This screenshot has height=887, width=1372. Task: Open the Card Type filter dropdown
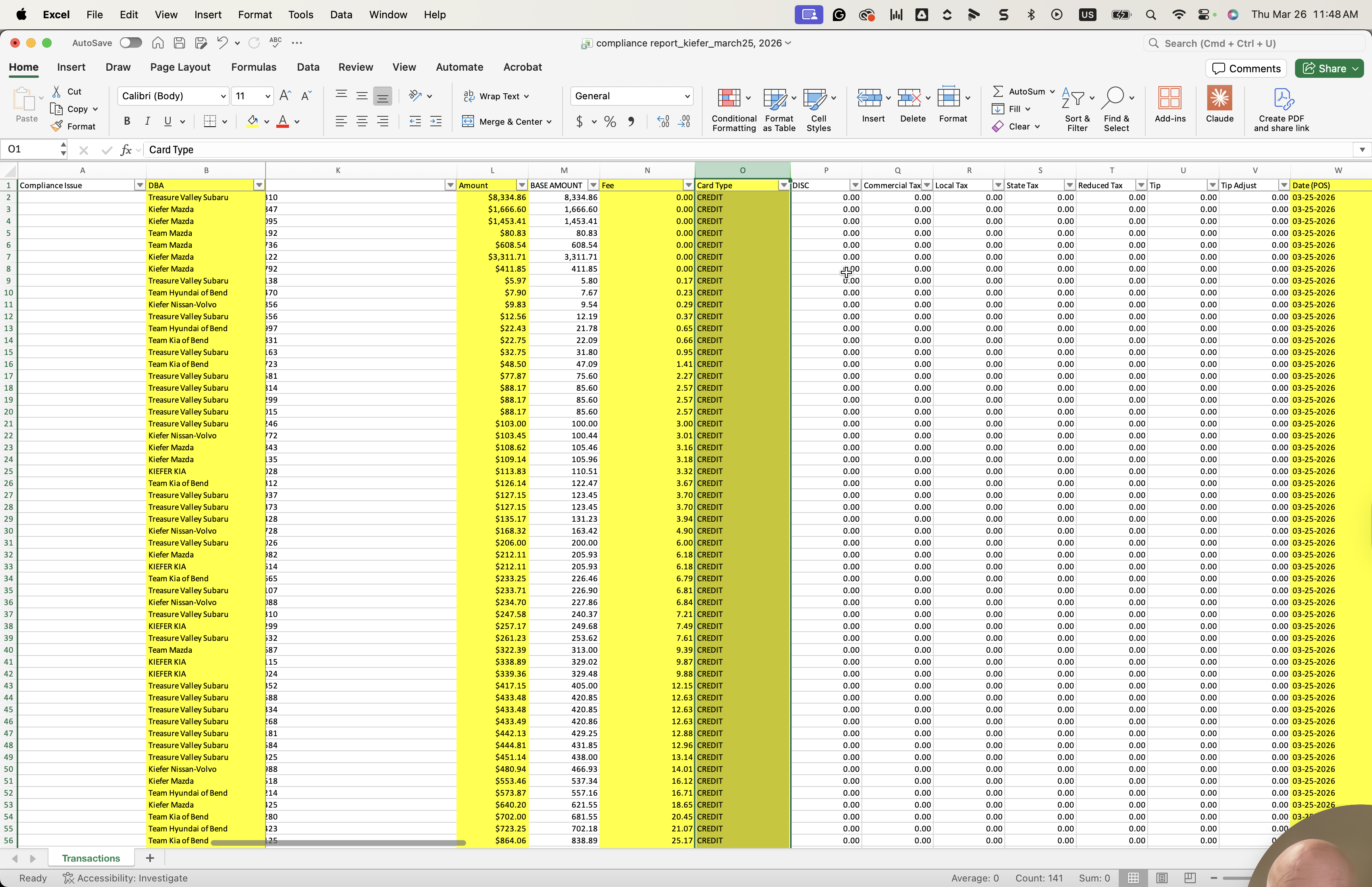pyautogui.click(x=784, y=185)
